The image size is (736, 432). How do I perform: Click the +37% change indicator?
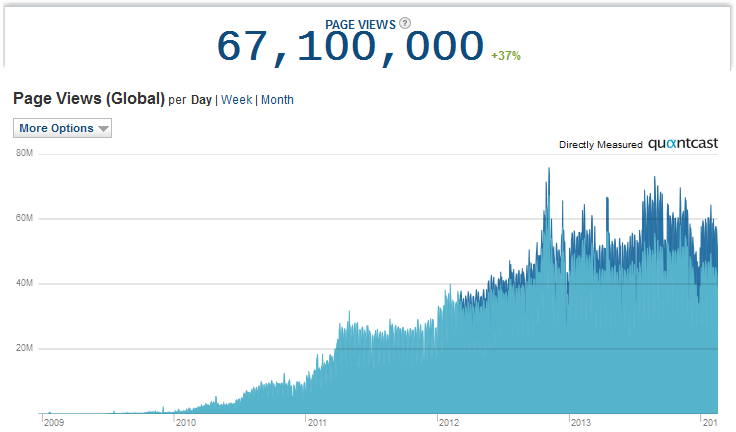(x=506, y=56)
